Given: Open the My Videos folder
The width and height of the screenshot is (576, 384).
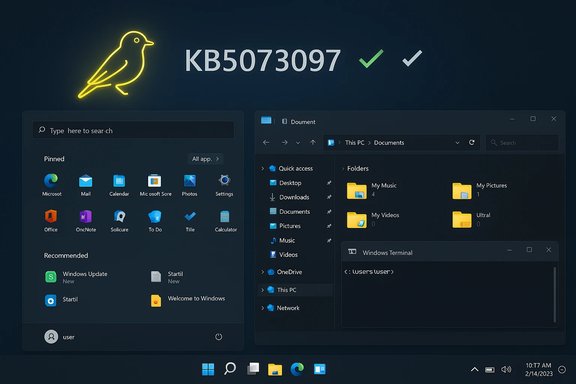Looking at the screenshot, I should click(372, 219).
